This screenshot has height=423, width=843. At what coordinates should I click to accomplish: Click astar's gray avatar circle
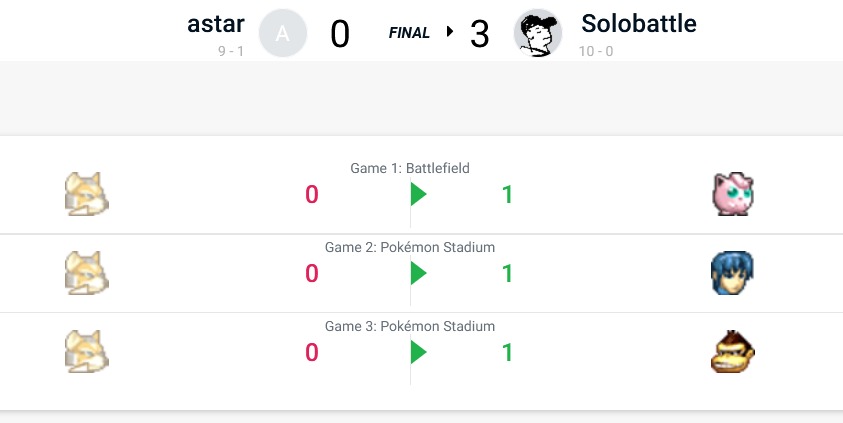[283, 33]
